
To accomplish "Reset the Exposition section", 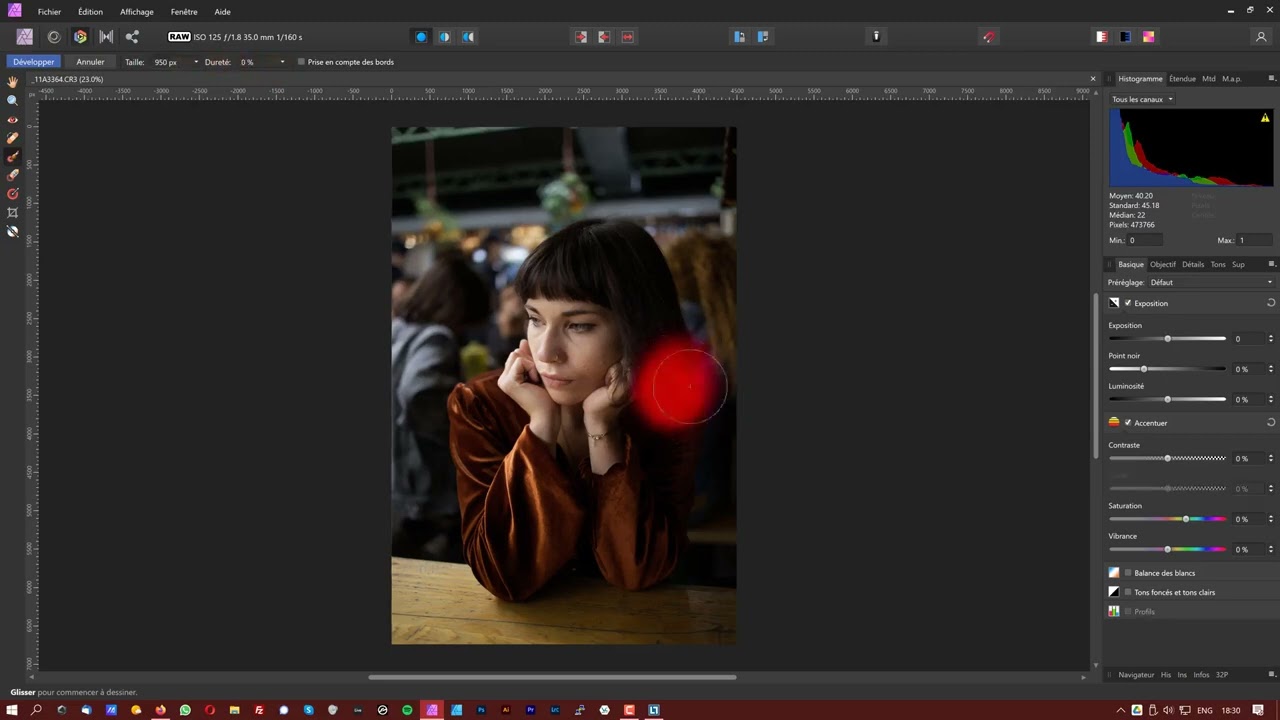I will point(1271,303).
